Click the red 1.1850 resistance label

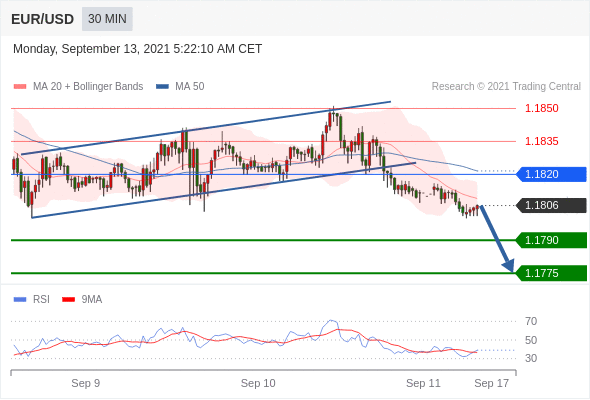coord(542,108)
